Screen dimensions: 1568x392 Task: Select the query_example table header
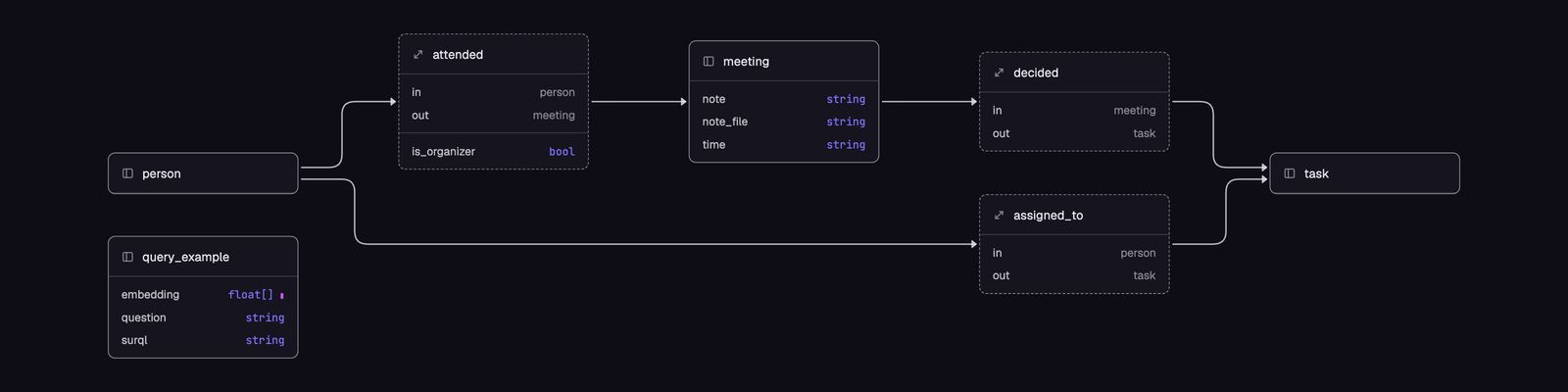point(203,257)
